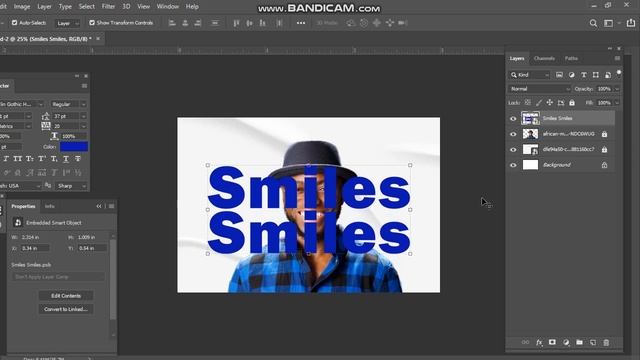Switch to the Channels tab
This screenshot has height=360, width=640.
pos(544,58)
